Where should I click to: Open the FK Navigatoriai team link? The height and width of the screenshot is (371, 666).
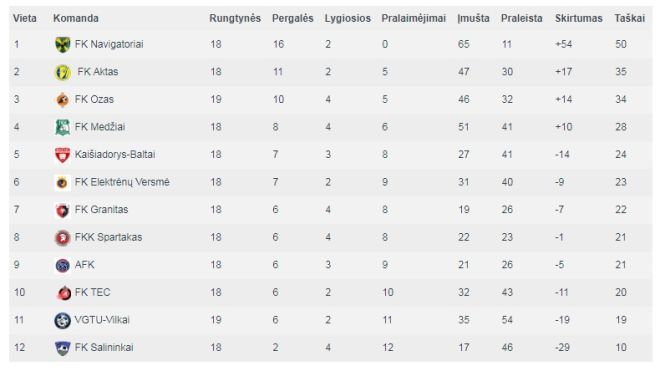[x=109, y=44]
